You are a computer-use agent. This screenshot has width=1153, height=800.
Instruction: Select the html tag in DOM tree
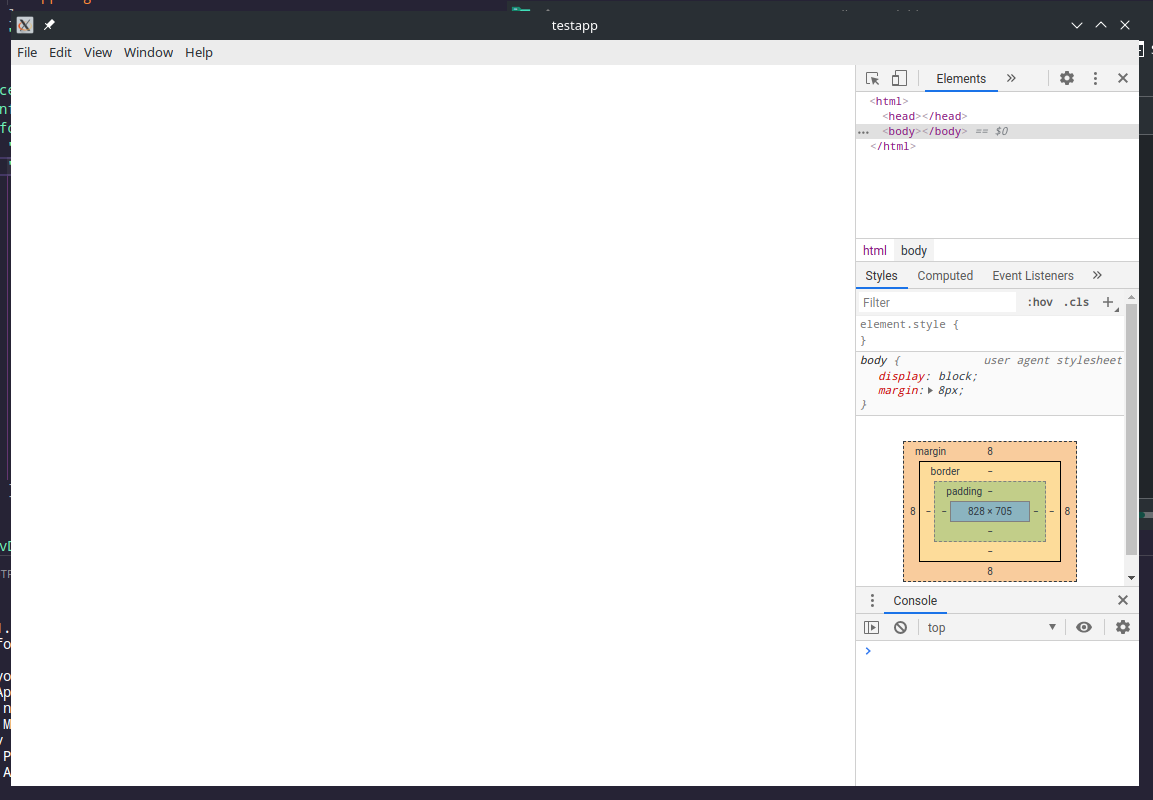[x=889, y=101]
